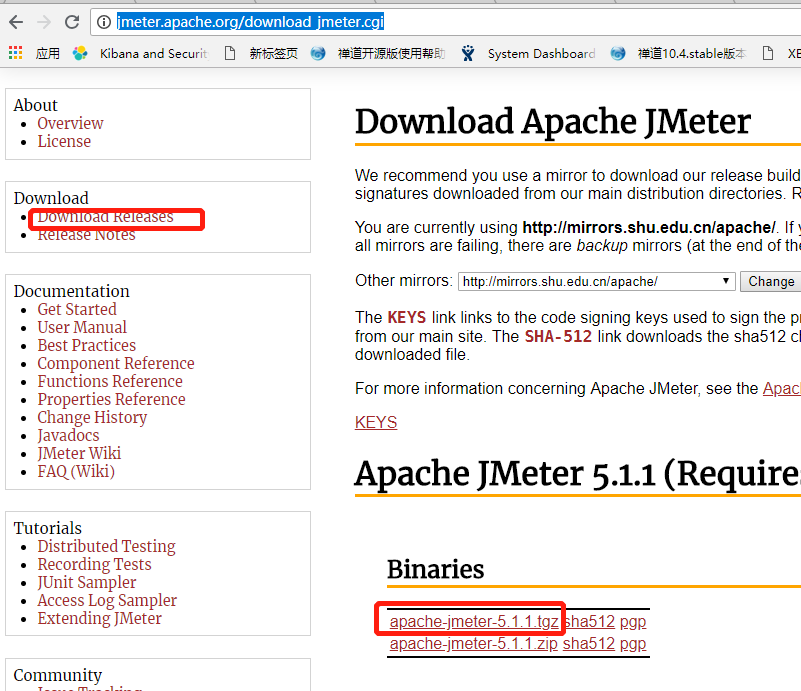Open the Distributed Testing tutorial
Image resolution: width=801 pixels, height=691 pixels.
pos(106,546)
